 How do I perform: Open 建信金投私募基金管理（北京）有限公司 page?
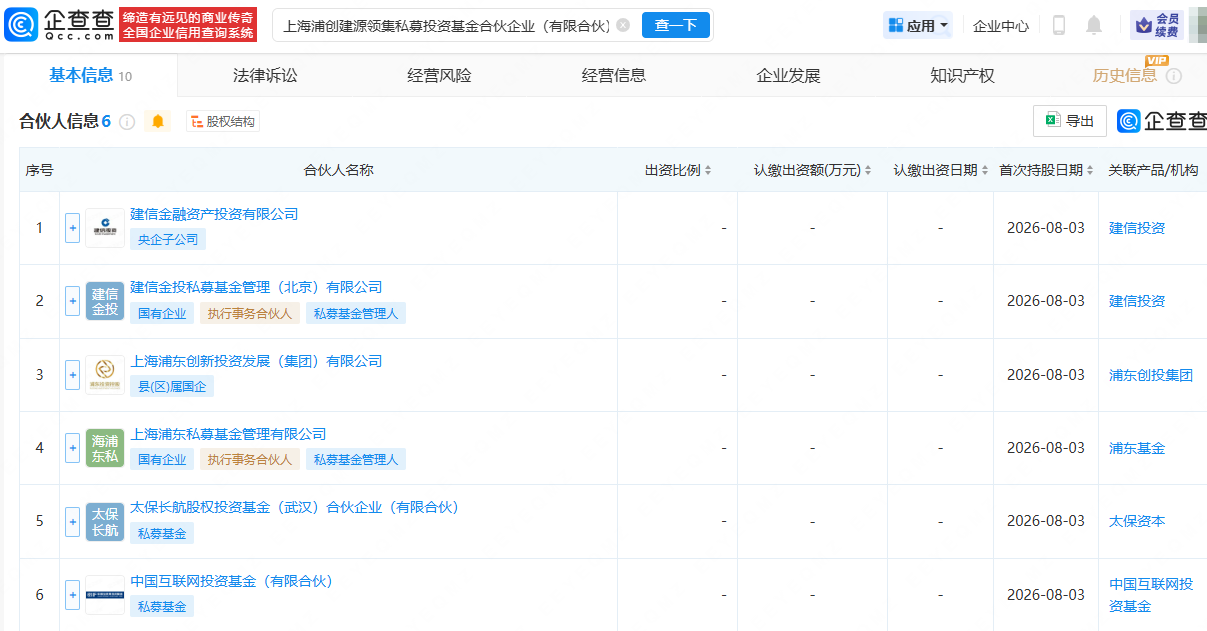click(256, 287)
